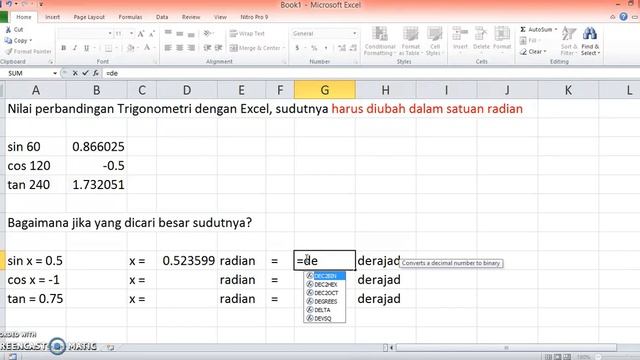Click the Format Painter brush
640x360 pixels.
(9, 51)
